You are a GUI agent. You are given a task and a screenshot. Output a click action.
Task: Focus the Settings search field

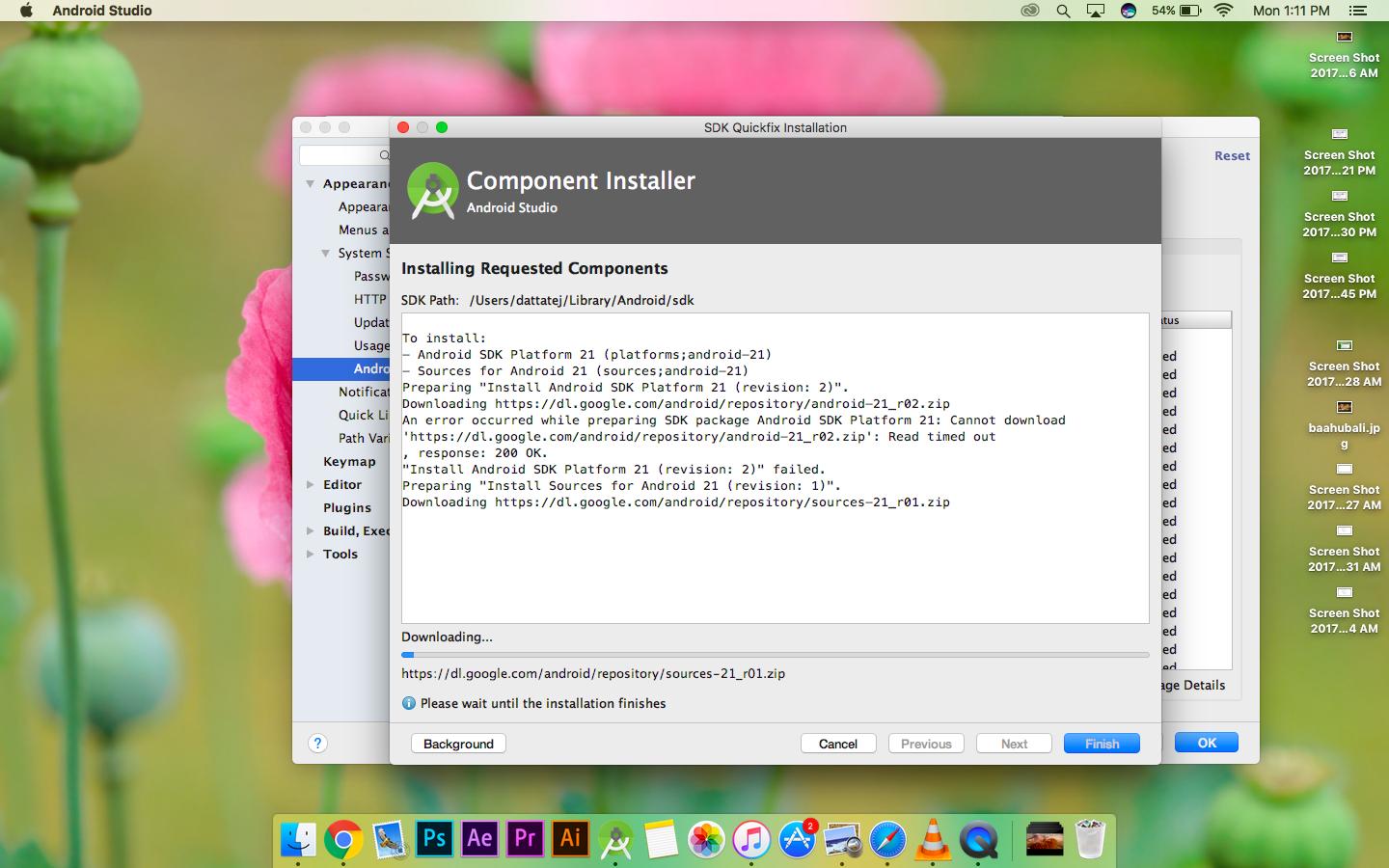coord(344,155)
